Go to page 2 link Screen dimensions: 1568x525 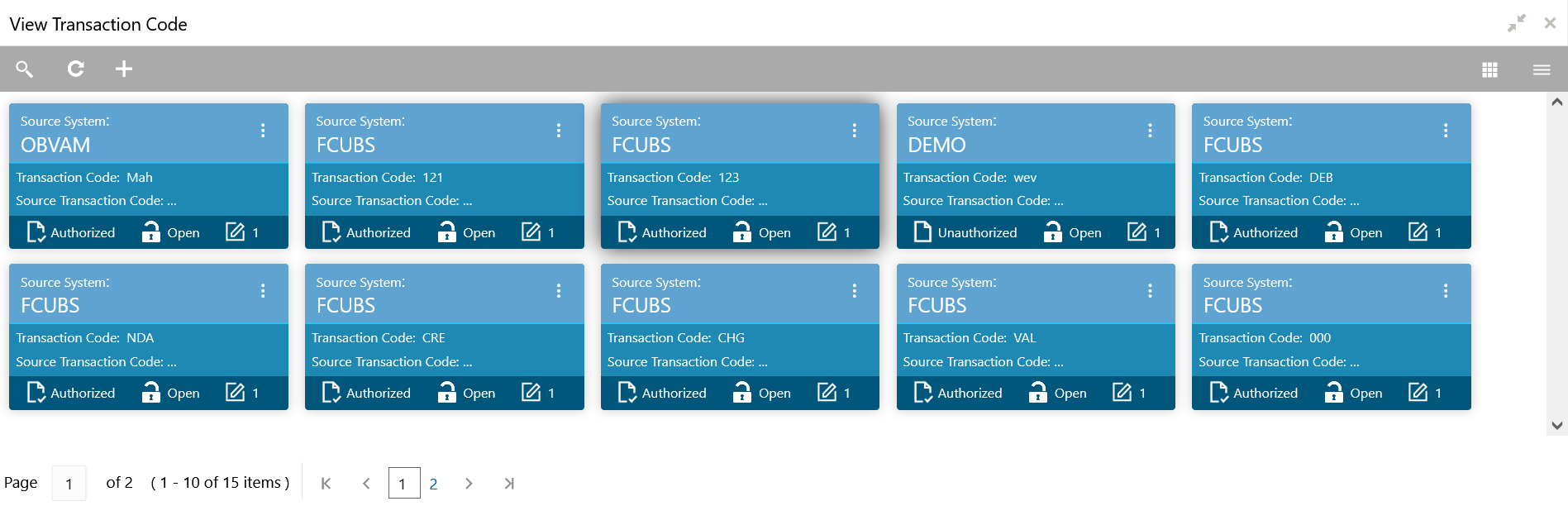433,484
